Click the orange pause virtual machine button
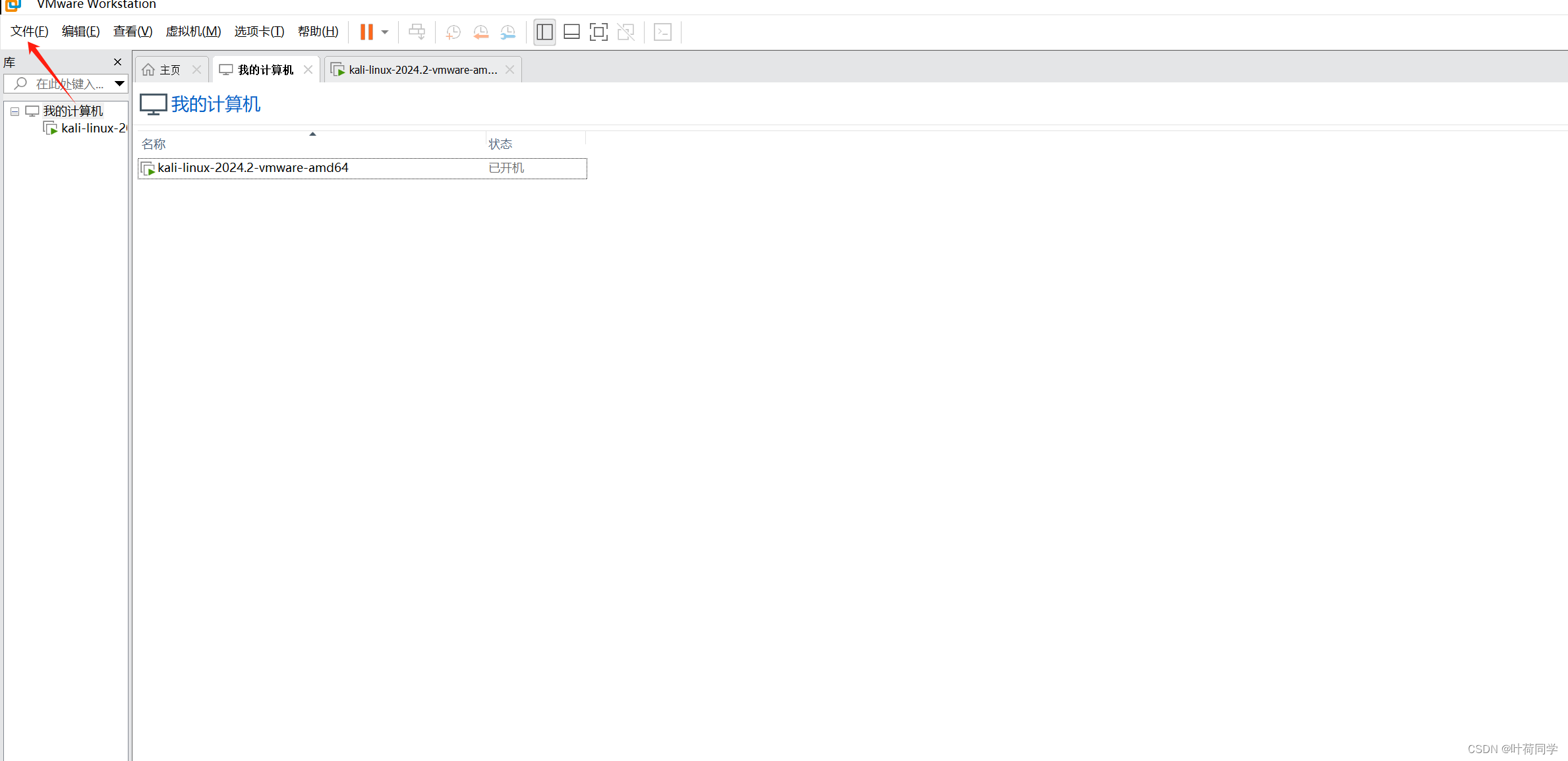Viewport: 1568px width, 761px height. coord(366,32)
